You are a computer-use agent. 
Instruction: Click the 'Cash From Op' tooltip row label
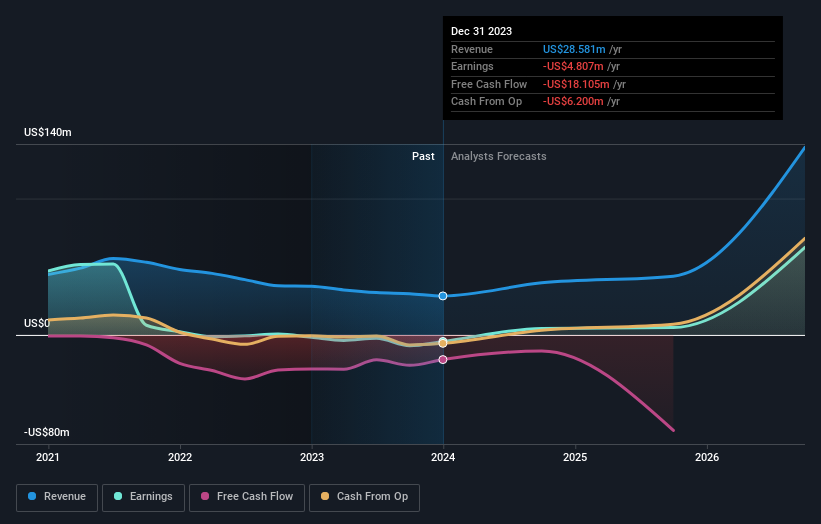coord(486,102)
